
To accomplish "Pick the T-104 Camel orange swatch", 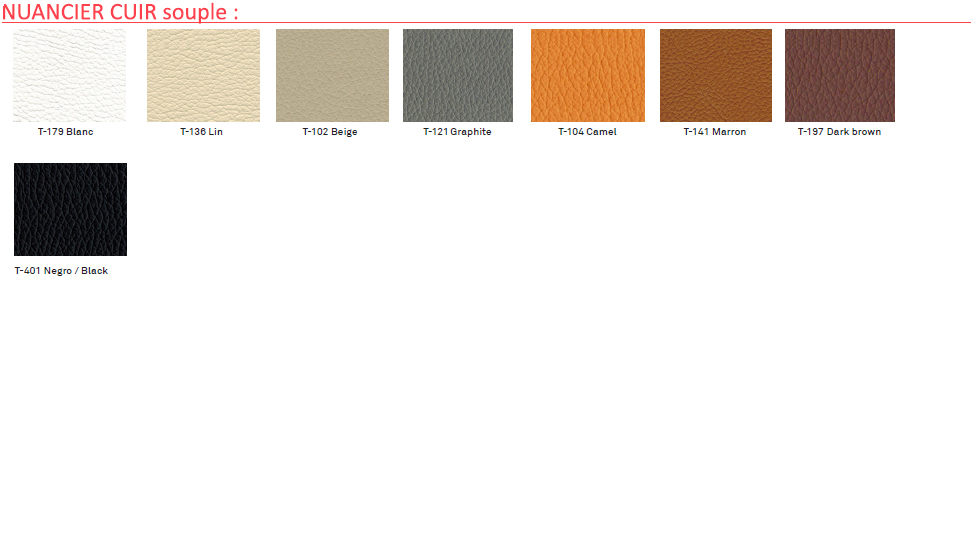I will pos(588,75).
